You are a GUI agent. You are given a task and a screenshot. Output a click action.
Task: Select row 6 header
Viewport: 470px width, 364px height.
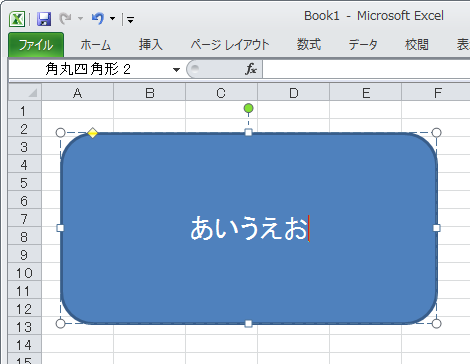click(25, 200)
